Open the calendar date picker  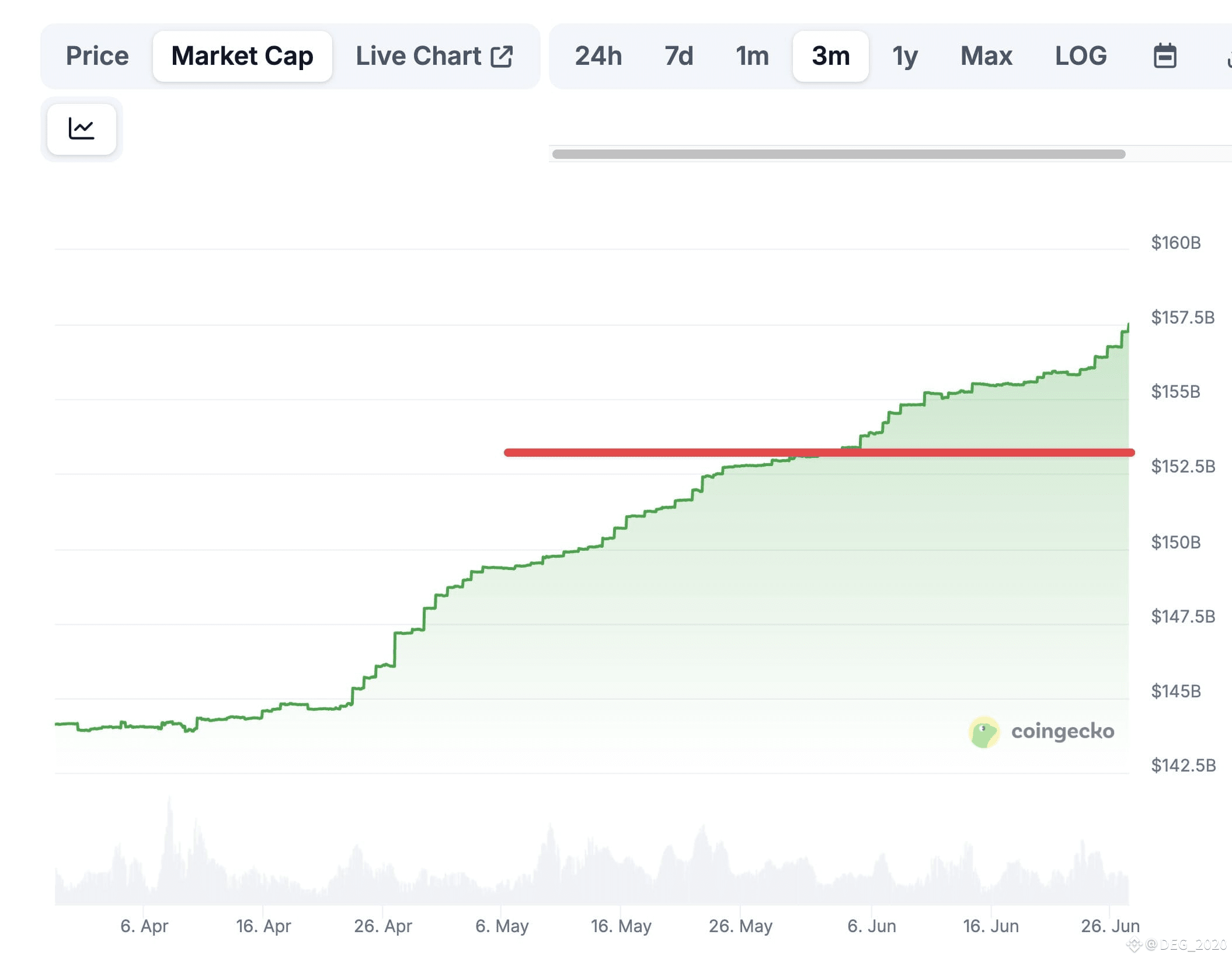1165,56
